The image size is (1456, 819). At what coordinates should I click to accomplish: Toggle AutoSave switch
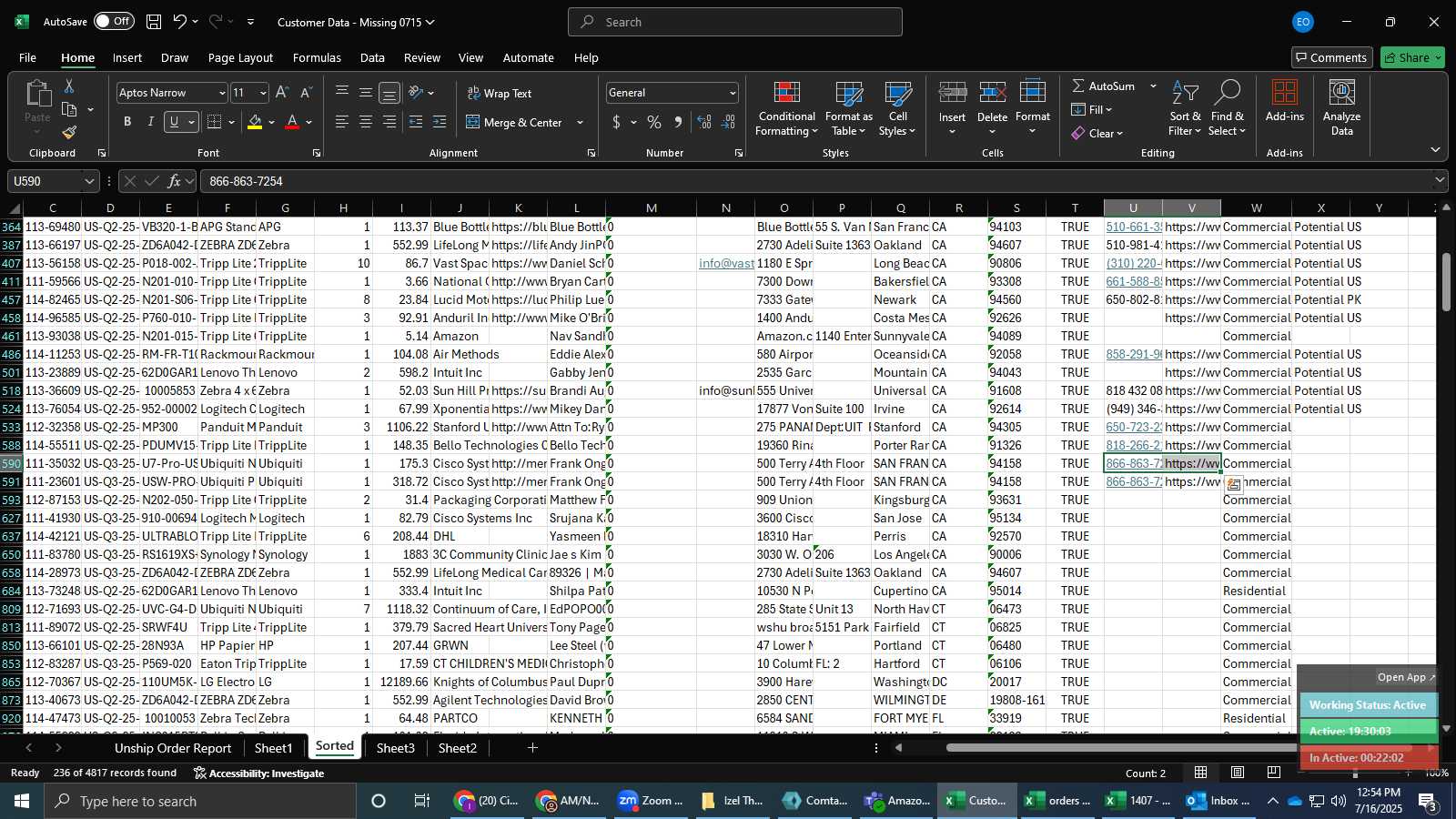tap(114, 21)
